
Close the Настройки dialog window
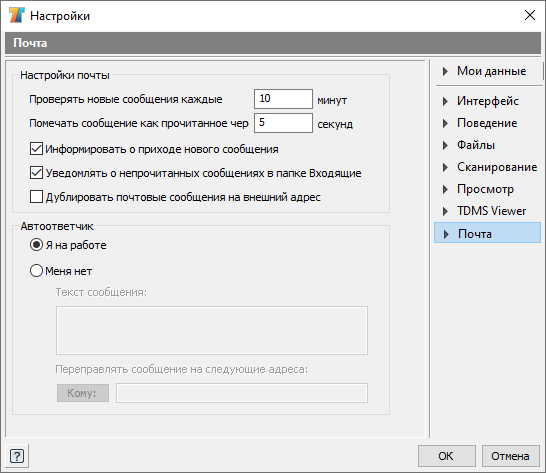(x=530, y=15)
